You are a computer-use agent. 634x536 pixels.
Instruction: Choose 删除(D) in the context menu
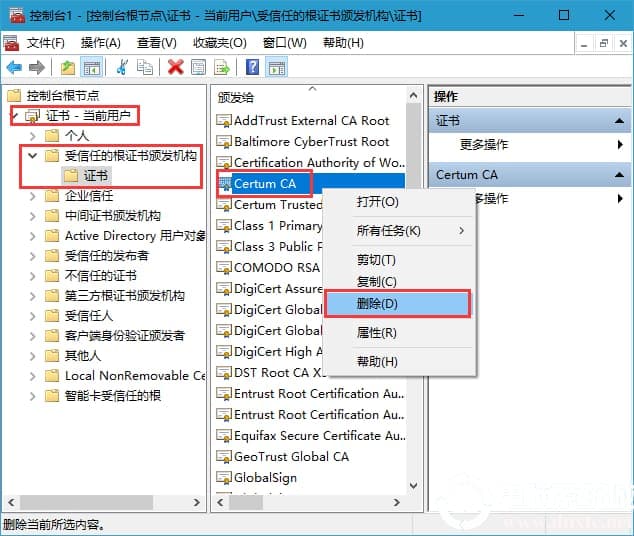(x=398, y=304)
